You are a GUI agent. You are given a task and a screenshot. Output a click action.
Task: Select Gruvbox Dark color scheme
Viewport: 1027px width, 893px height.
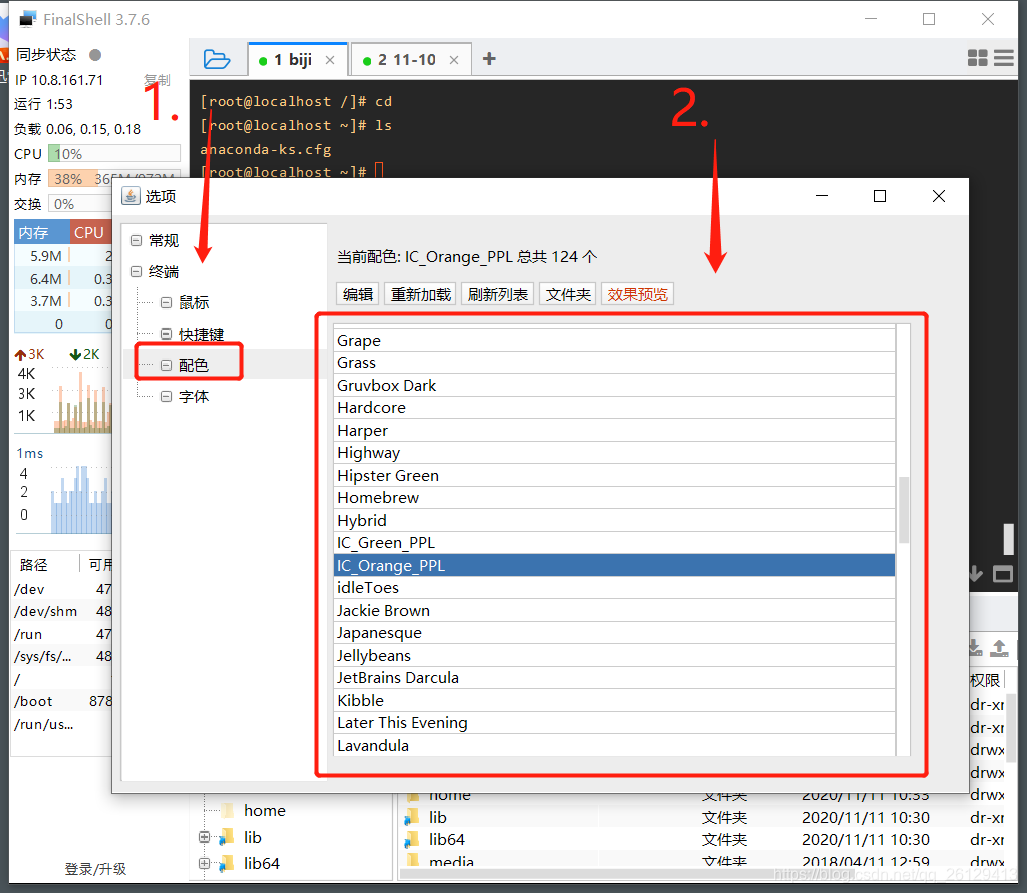(x=614, y=385)
